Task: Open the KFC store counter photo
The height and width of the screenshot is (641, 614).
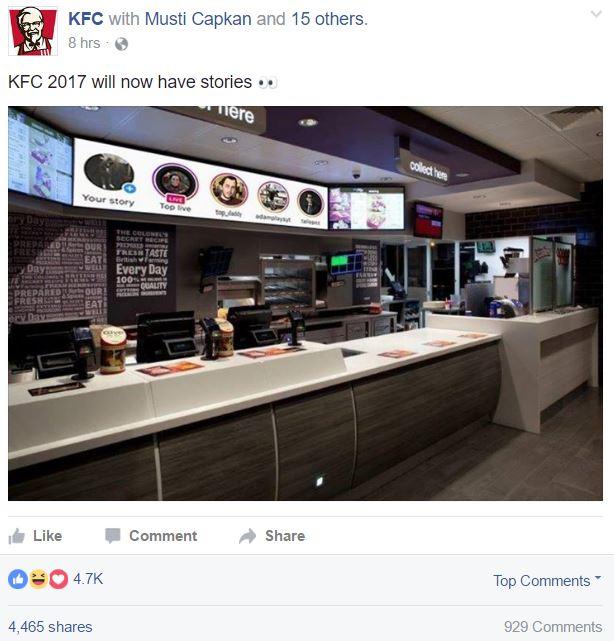Action: [305, 303]
